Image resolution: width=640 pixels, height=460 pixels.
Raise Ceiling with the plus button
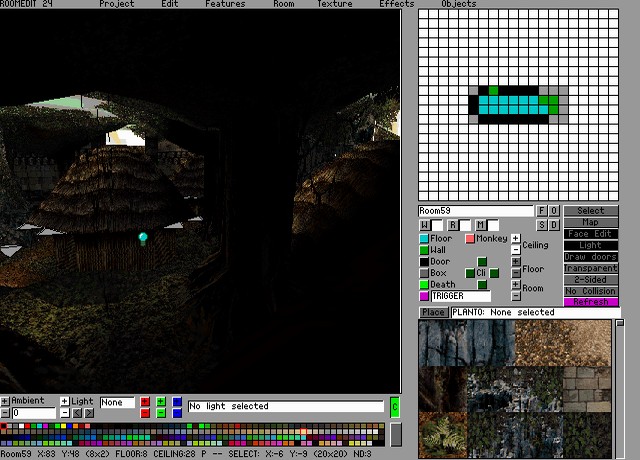515,239
